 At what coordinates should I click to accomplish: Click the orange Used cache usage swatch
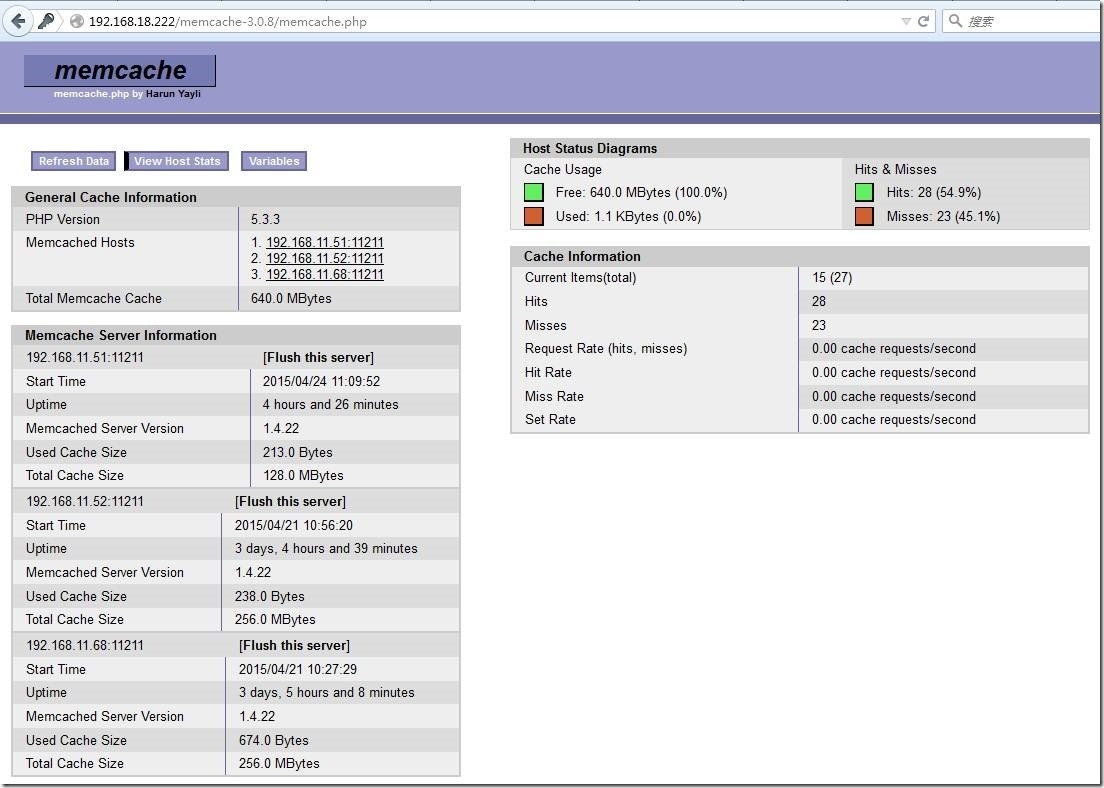(x=534, y=216)
